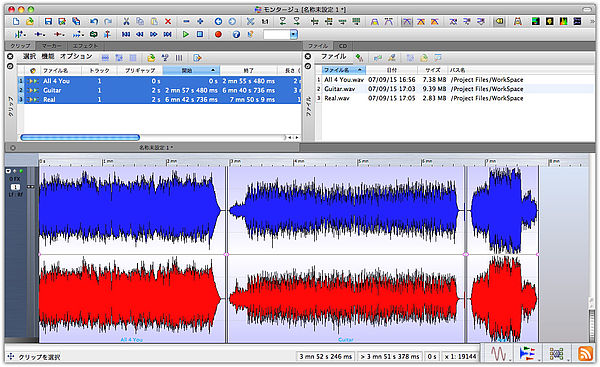This screenshot has height=367, width=600.
Task: Start playback with the green play button
Action: [x=186, y=34]
